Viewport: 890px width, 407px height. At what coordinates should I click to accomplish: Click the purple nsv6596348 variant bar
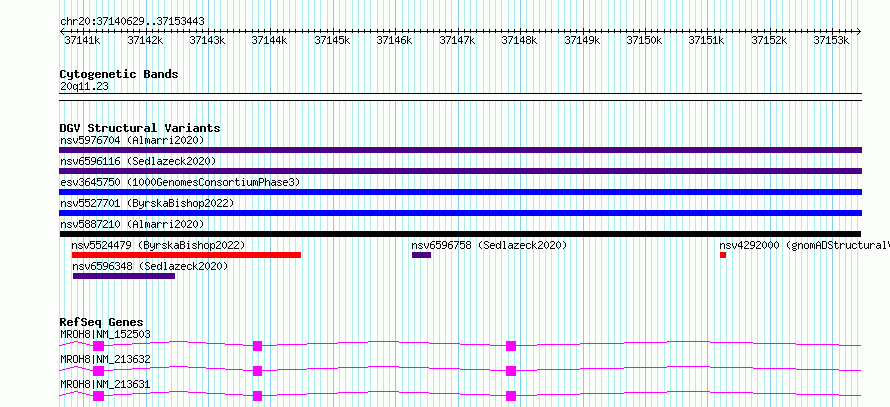124,276
